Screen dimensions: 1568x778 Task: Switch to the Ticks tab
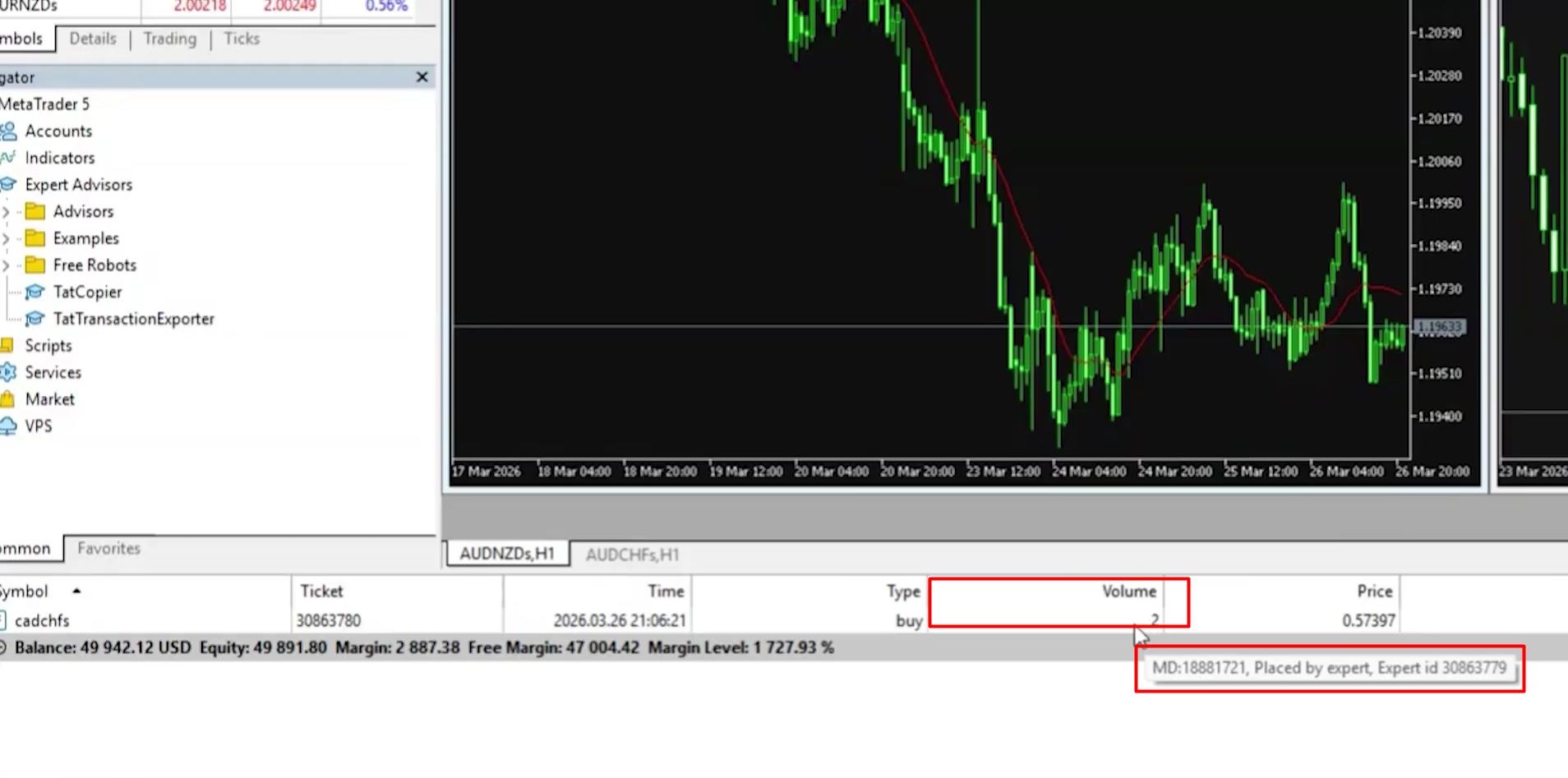point(242,39)
